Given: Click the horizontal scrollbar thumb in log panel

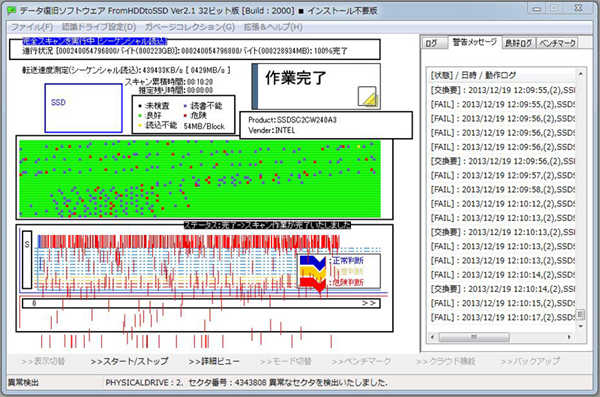Looking at the screenshot, I should click(x=474, y=337).
